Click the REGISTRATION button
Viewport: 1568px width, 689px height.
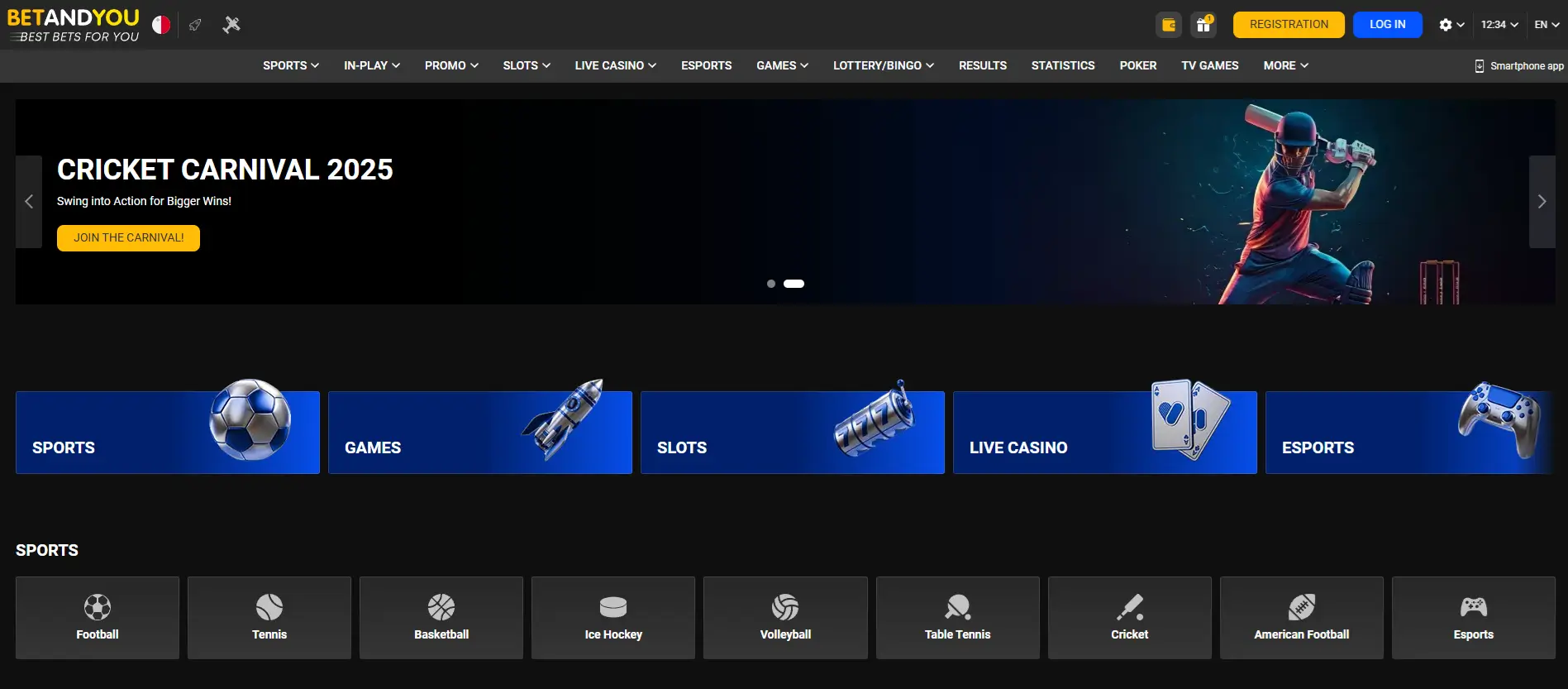(1288, 25)
